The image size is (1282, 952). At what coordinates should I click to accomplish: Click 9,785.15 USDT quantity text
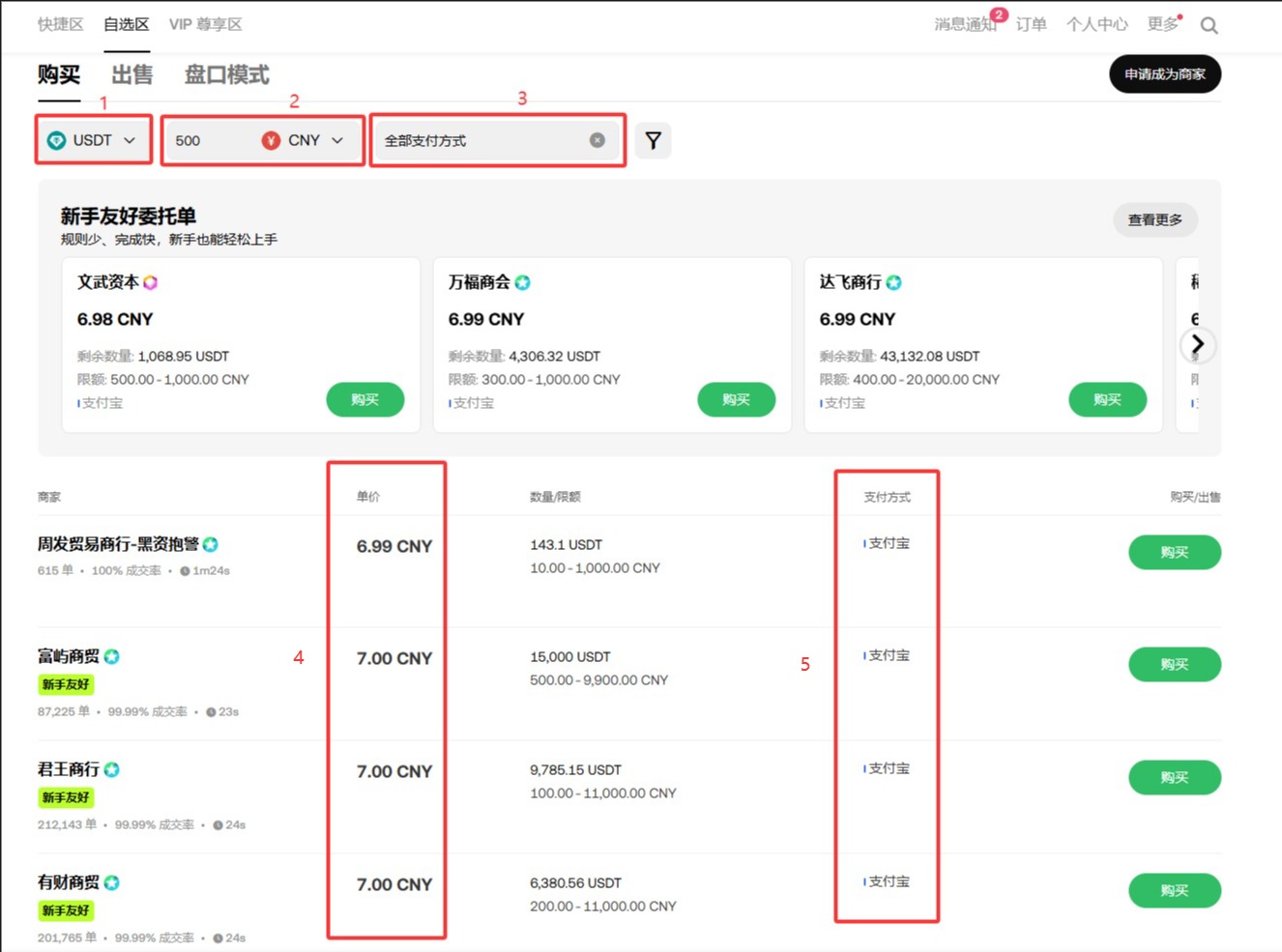click(576, 770)
